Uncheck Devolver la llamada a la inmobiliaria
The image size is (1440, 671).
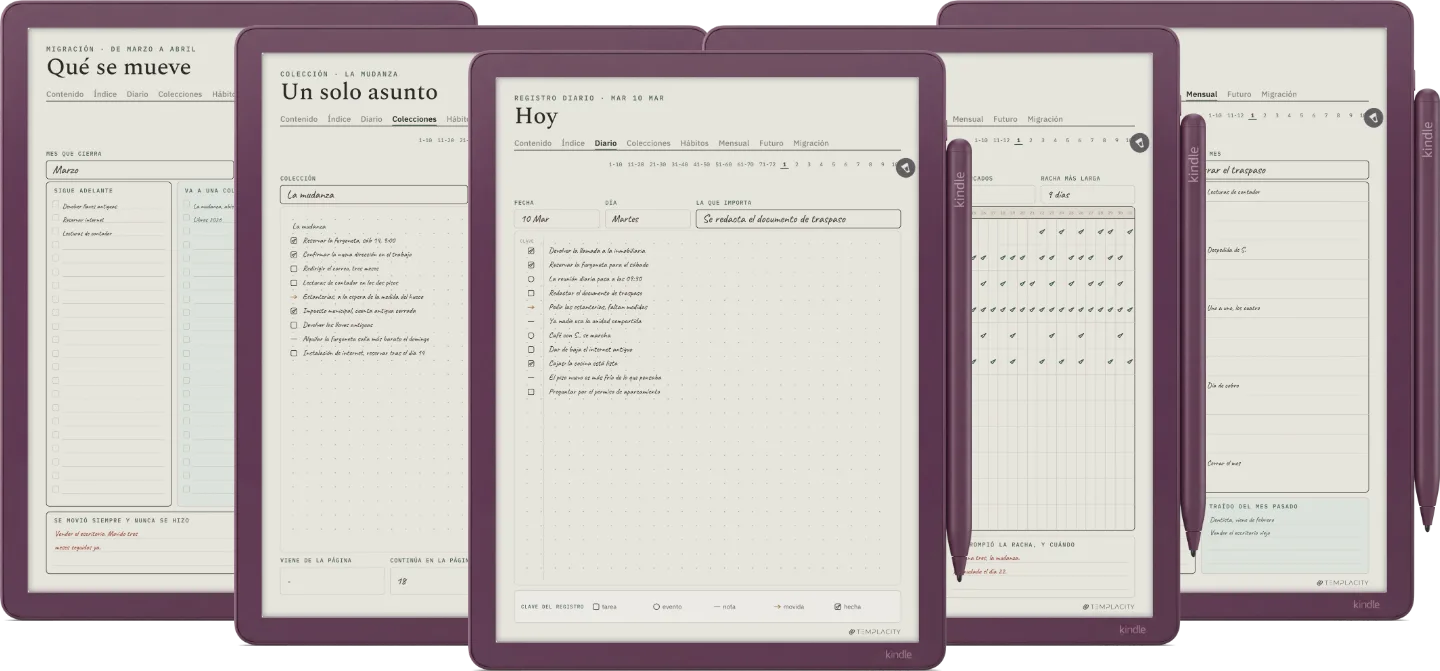click(x=531, y=250)
